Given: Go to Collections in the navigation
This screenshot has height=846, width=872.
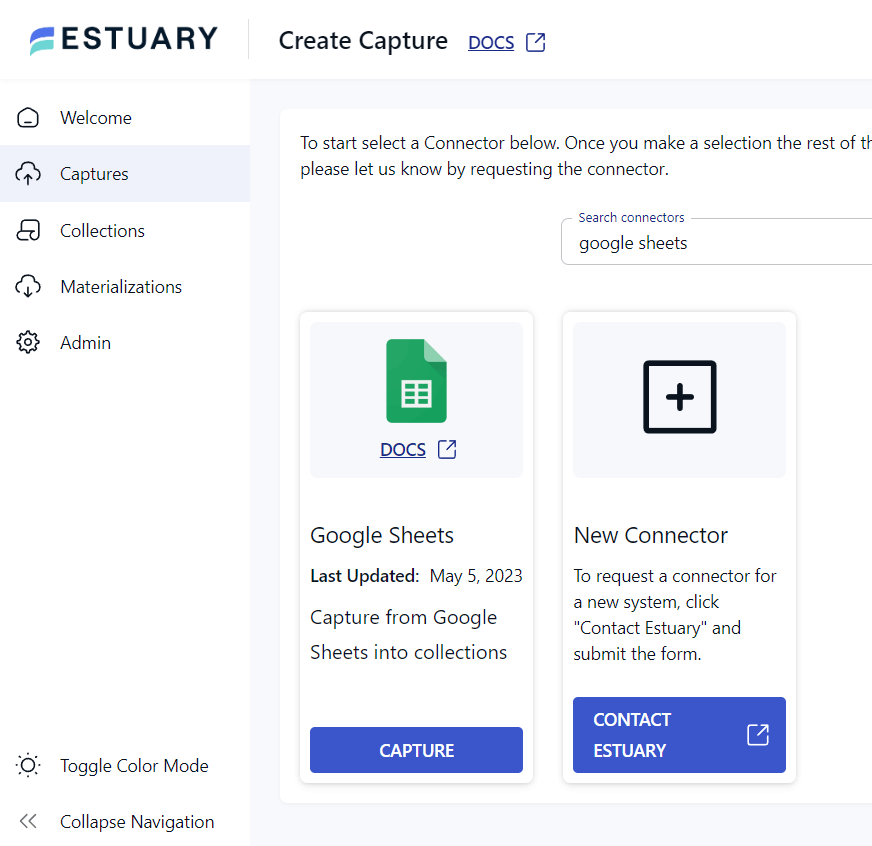Looking at the screenshot, I should click(102, 231).
